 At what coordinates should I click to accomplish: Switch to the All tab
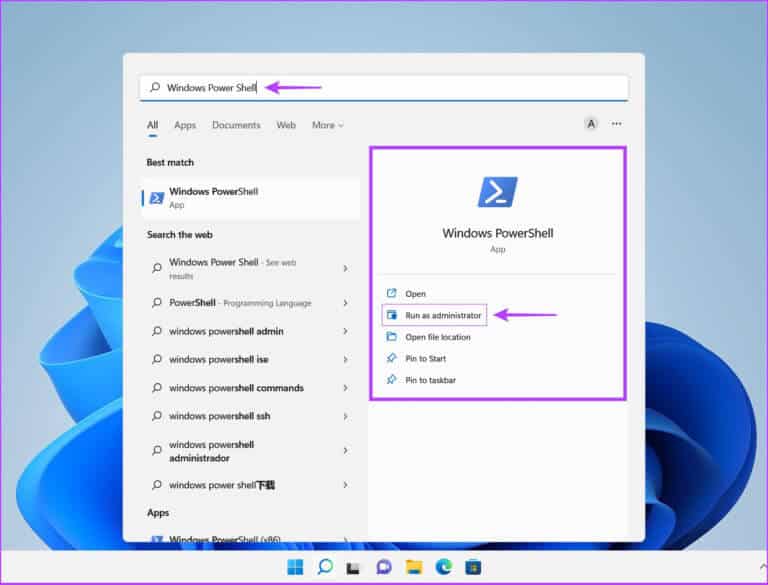coord(153,125)
